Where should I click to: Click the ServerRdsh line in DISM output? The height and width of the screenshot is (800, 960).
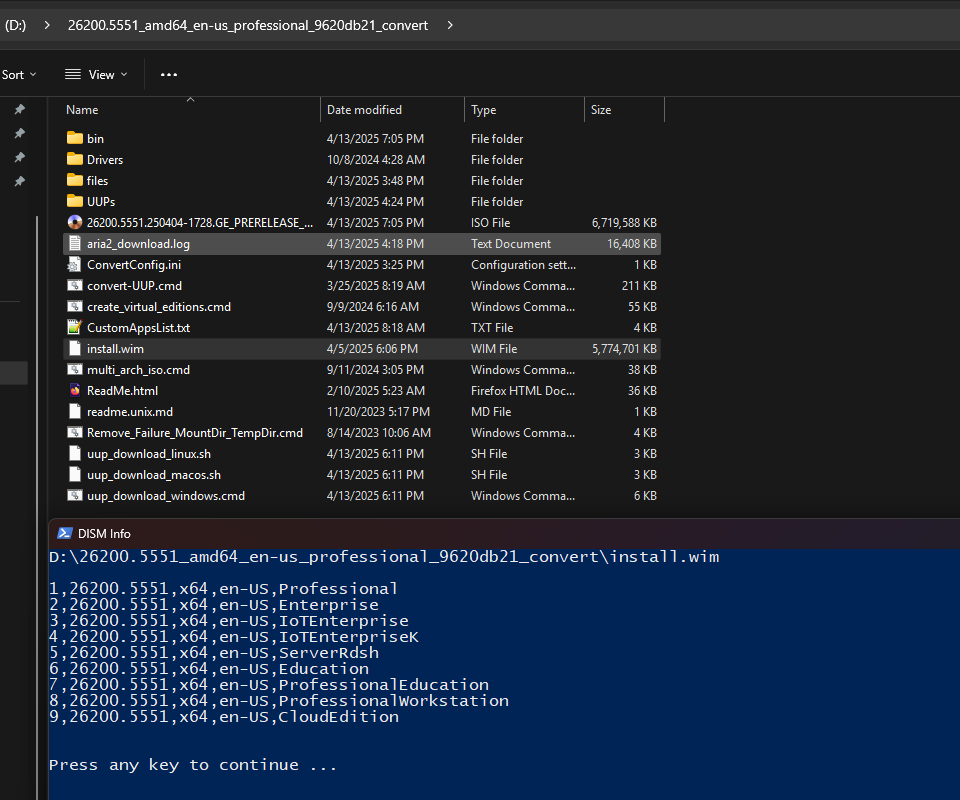[x=214, y=652]
